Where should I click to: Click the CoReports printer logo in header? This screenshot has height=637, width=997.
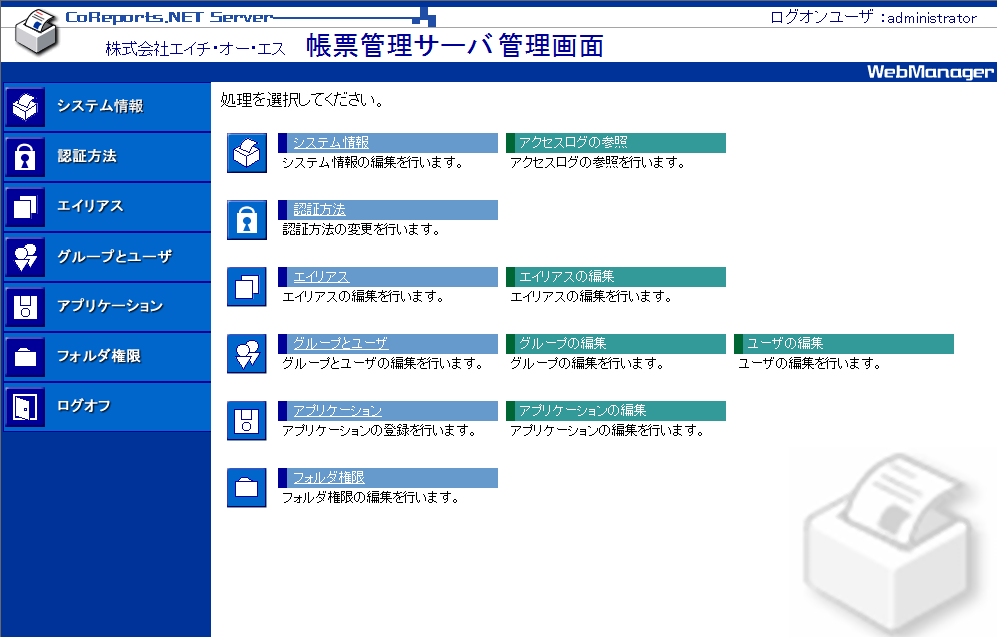(37, 32)
